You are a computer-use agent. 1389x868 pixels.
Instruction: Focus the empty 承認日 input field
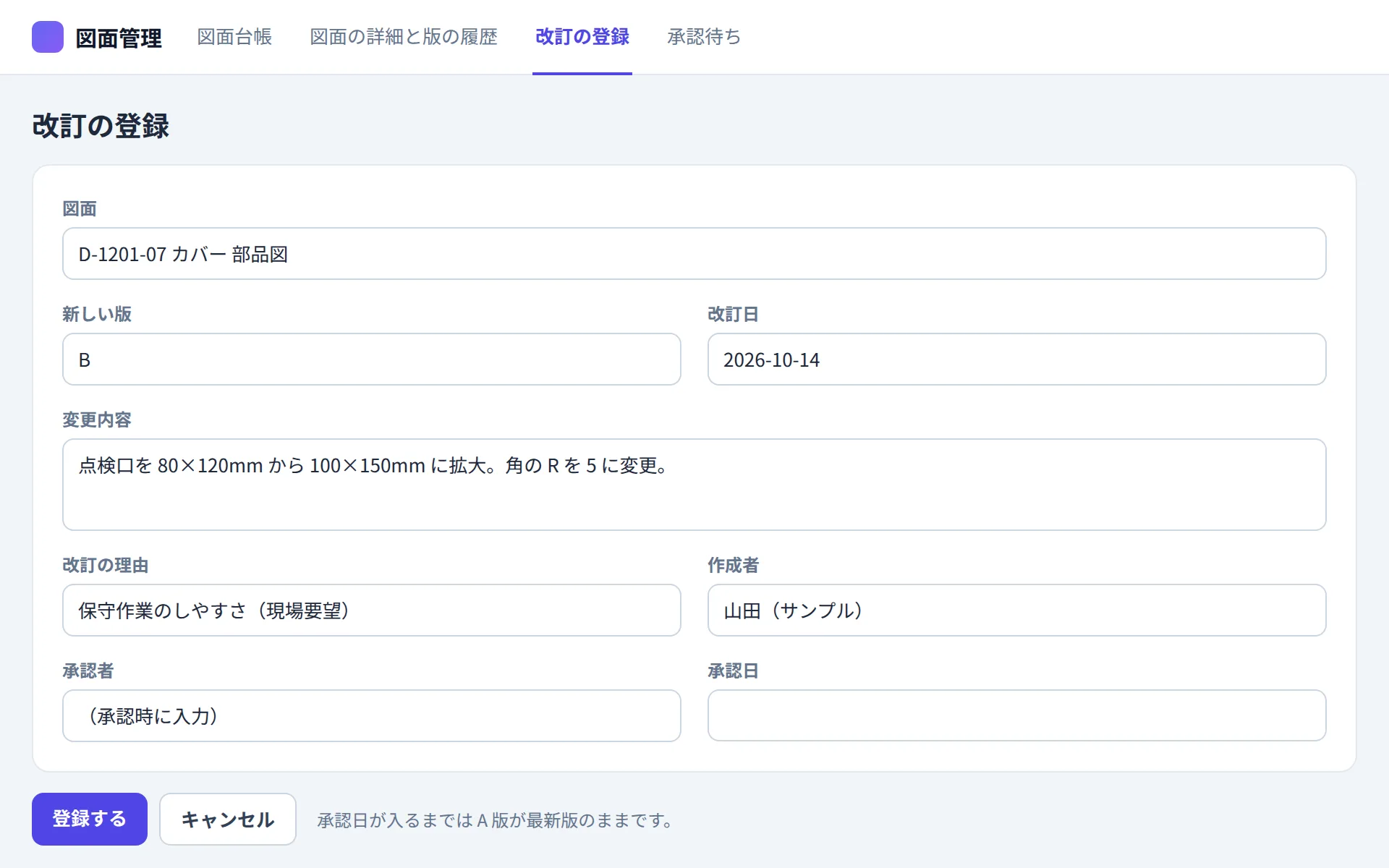[x=1016, y=716]
